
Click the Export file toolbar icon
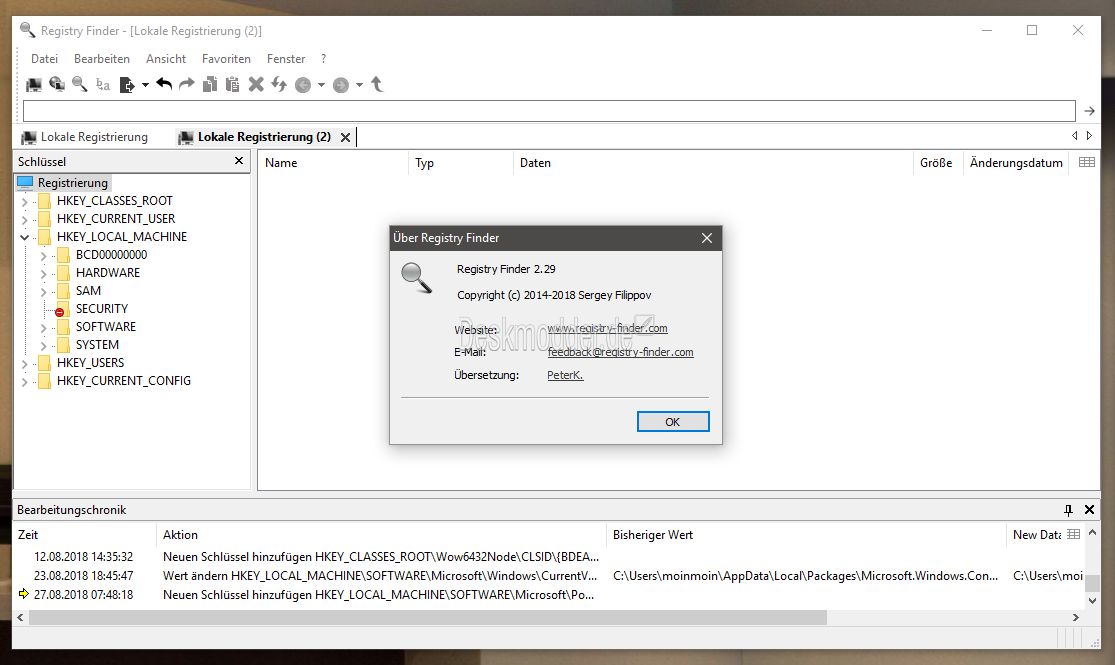click(x=127, y=85)
